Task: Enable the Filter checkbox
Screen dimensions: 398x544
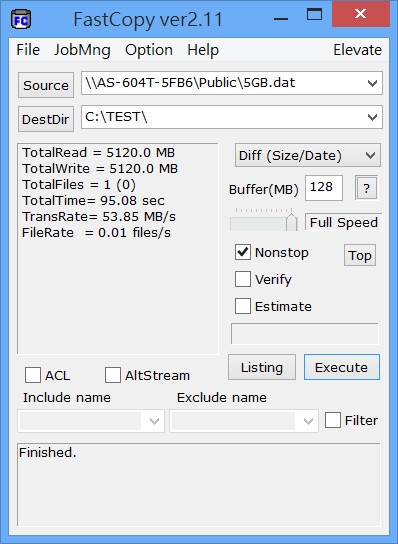Action: (x=333, y=420)
